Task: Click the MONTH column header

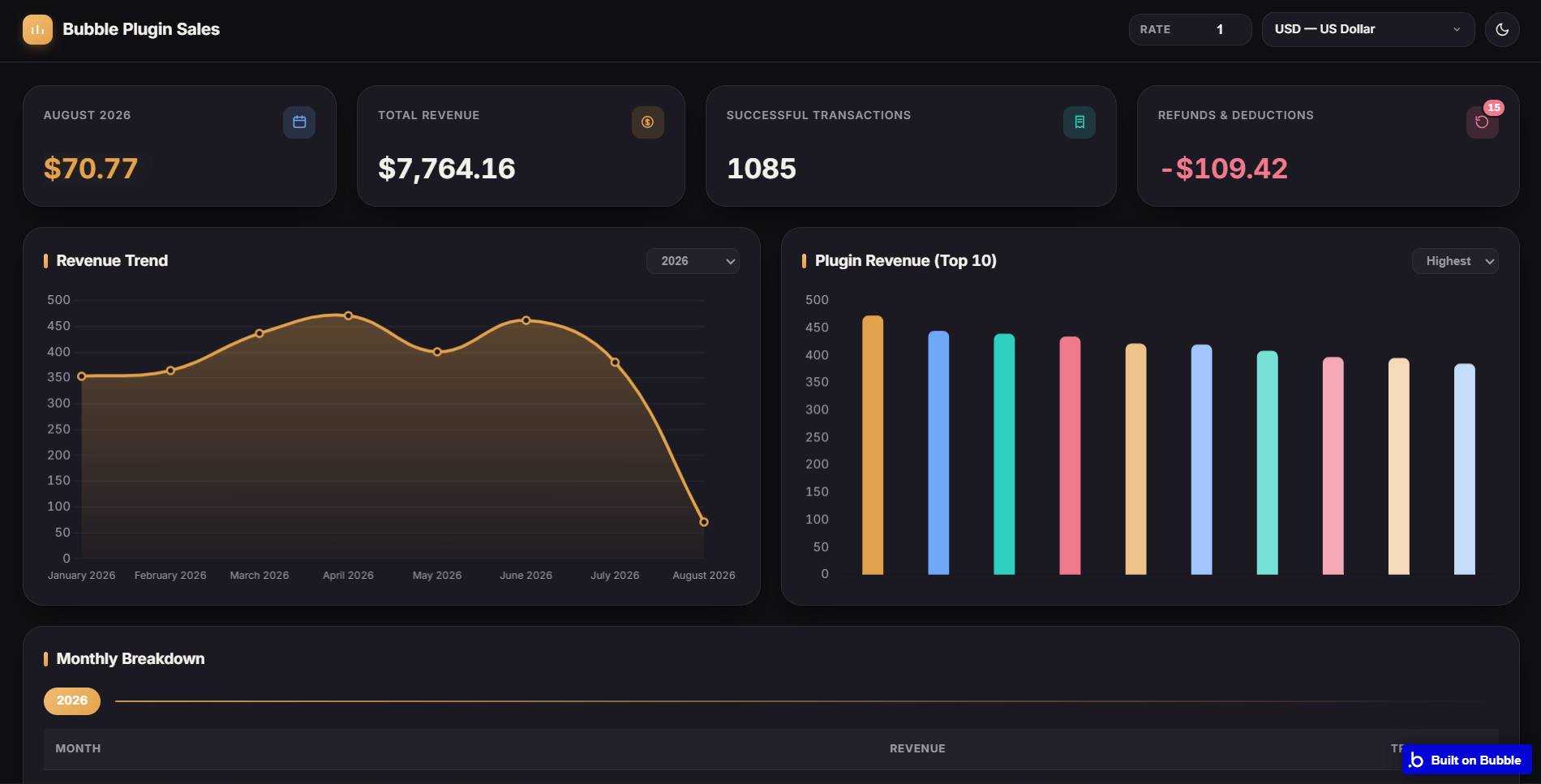Action: pyautogui.click(x=78, y=748)
